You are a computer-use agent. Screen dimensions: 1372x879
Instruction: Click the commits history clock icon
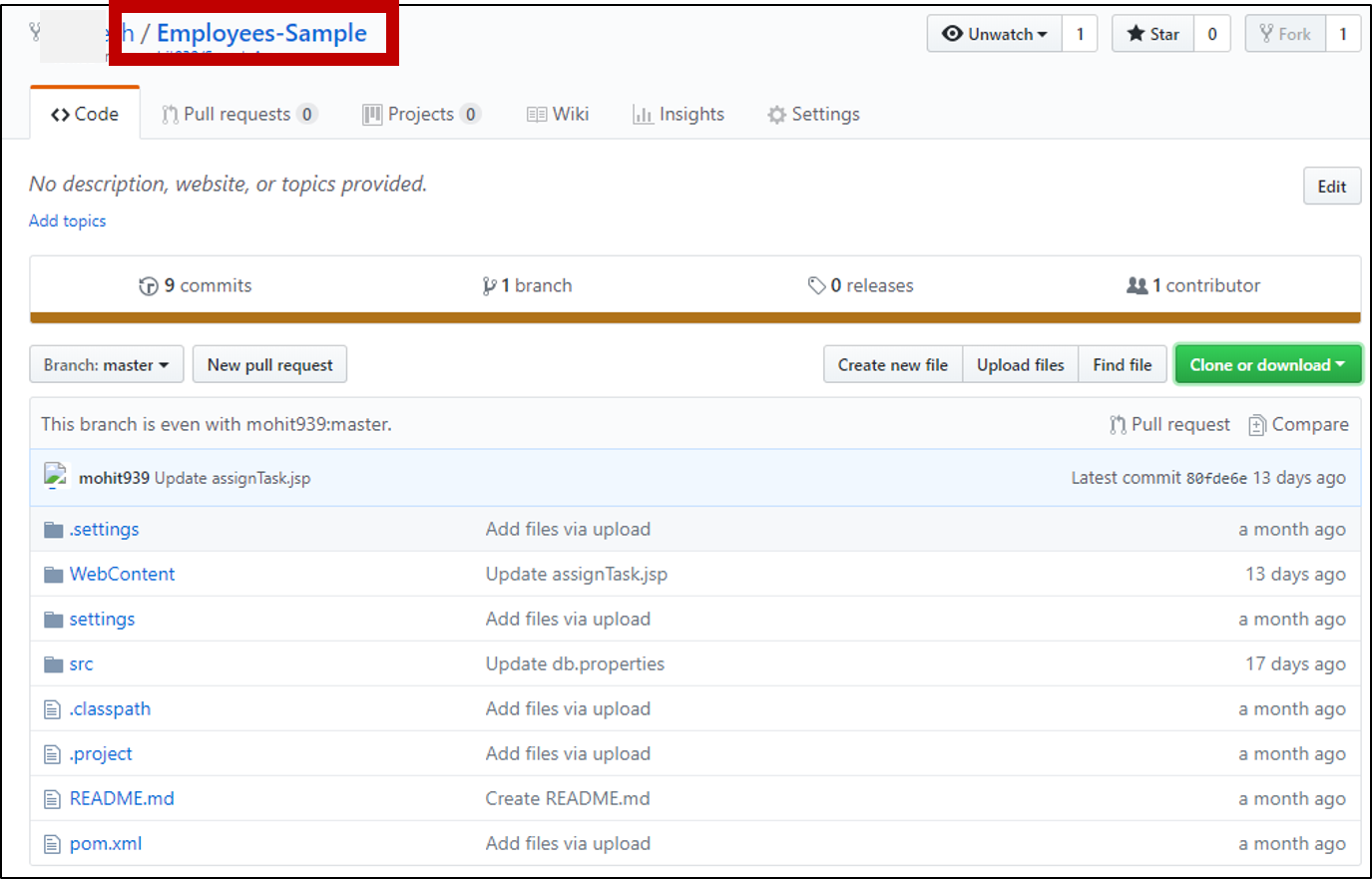tap(149, 286)
